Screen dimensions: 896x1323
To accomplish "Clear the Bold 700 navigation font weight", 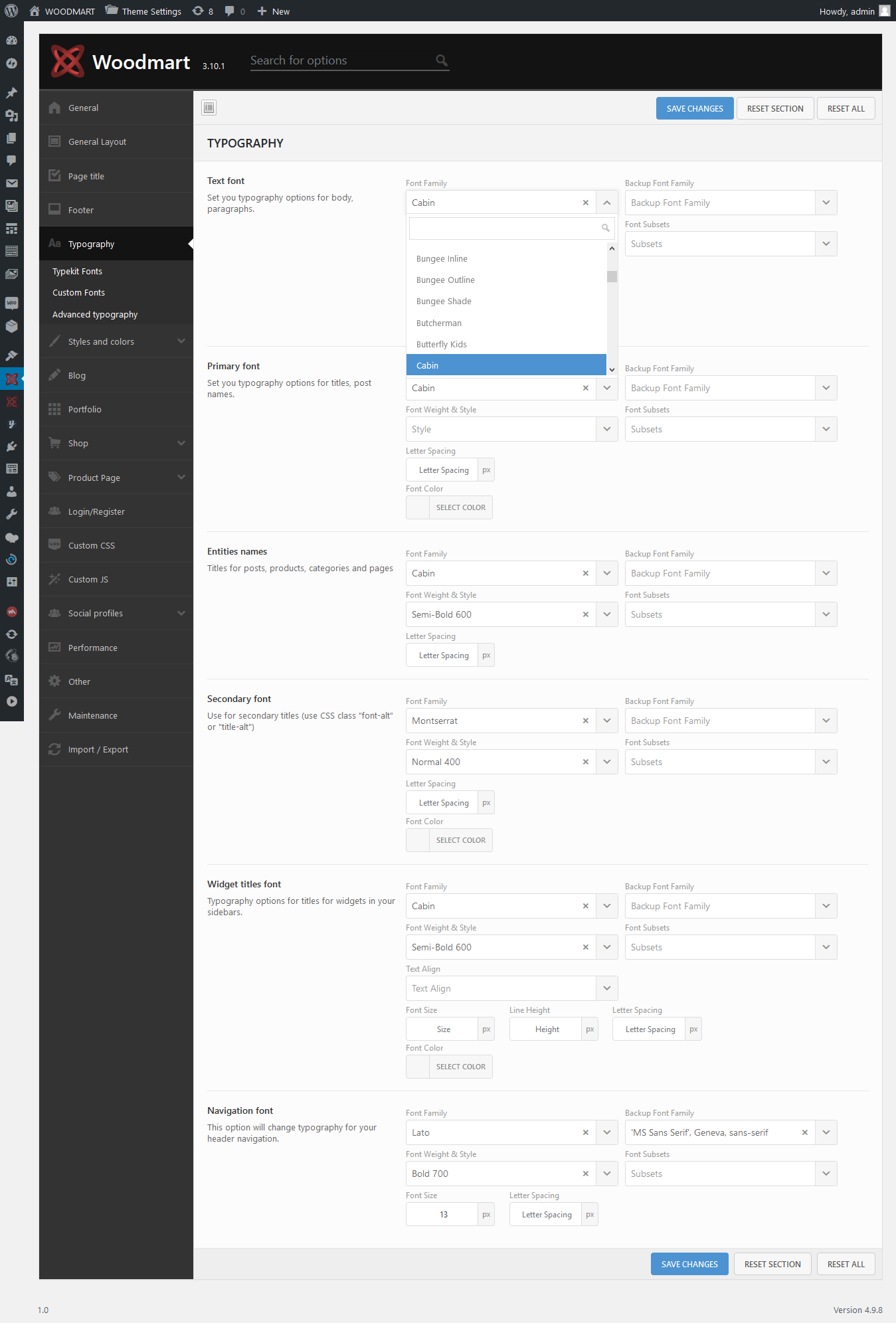I will tap(585, 1174).
